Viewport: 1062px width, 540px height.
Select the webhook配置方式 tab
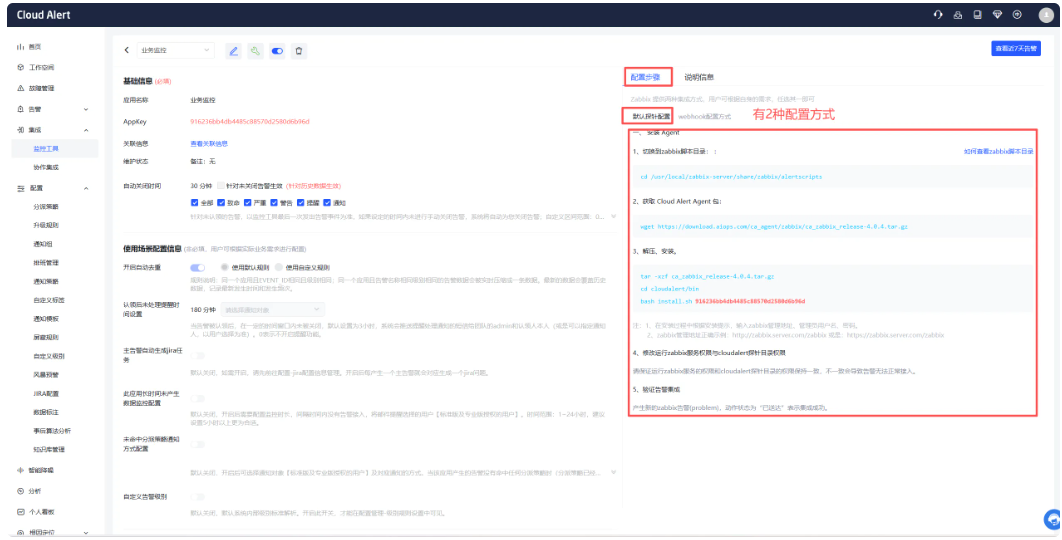click(704, 117)
